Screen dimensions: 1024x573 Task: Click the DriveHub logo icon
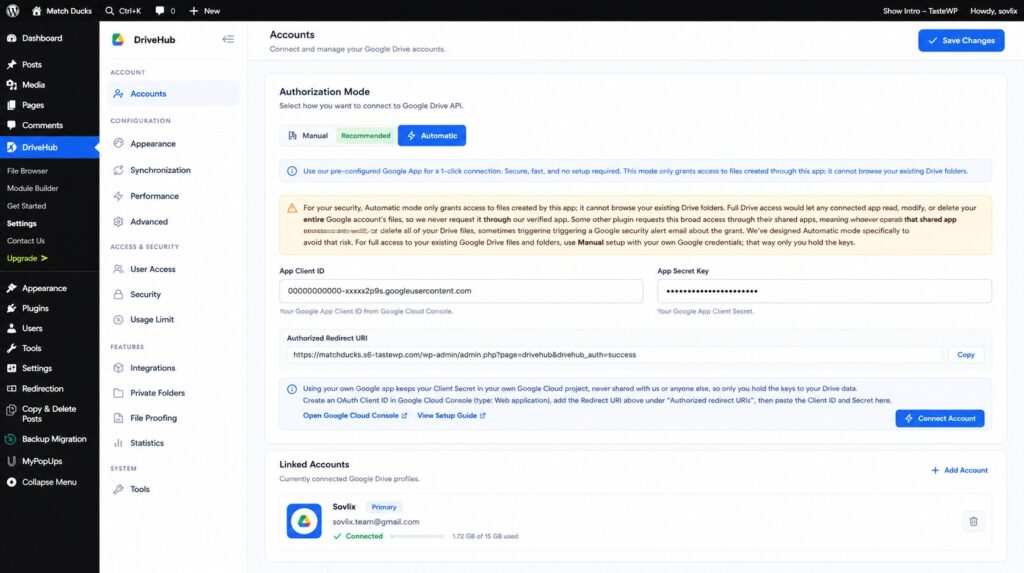coord(118,39)
